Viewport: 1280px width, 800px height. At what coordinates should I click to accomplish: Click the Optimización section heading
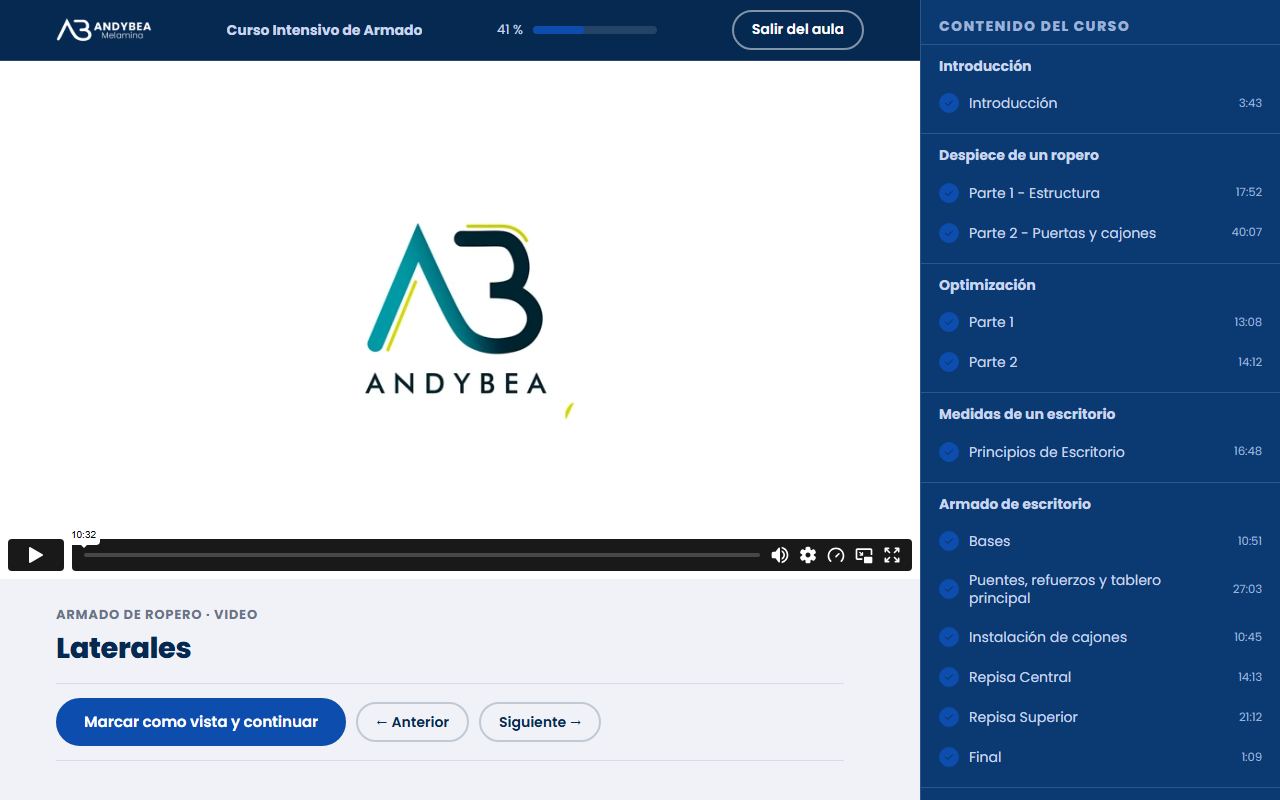[987, 285]
